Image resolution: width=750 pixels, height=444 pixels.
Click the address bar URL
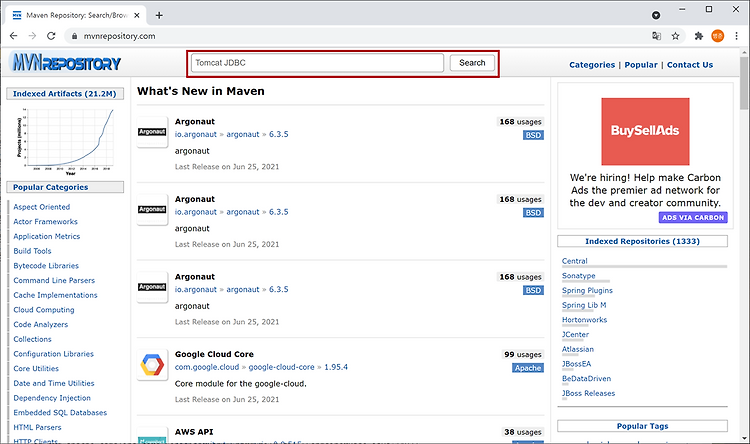coord(119,36)
